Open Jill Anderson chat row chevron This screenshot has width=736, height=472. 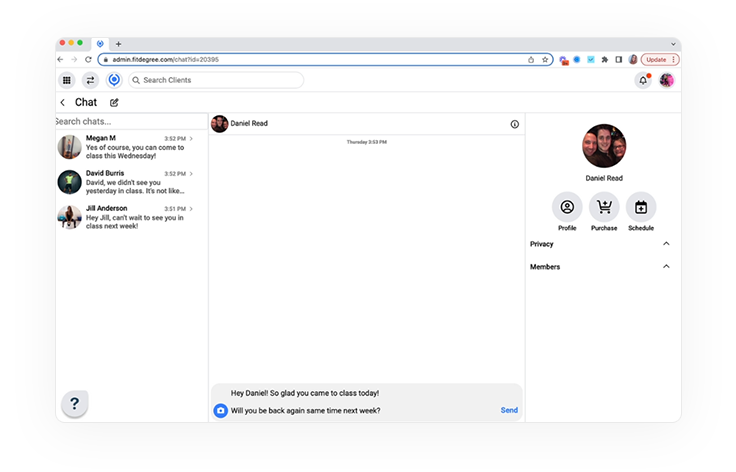191,209
